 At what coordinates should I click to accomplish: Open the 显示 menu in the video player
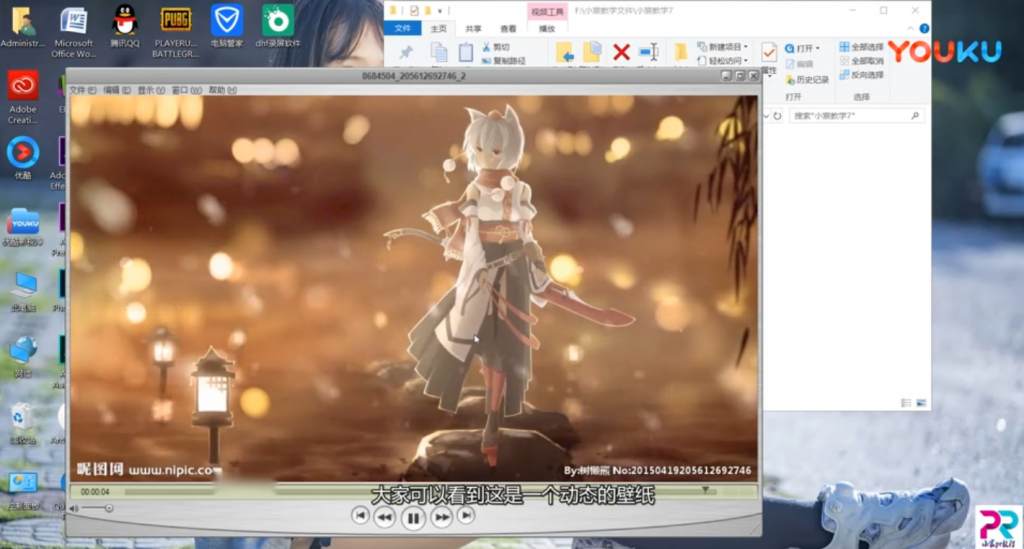click(x=151, y=90)
